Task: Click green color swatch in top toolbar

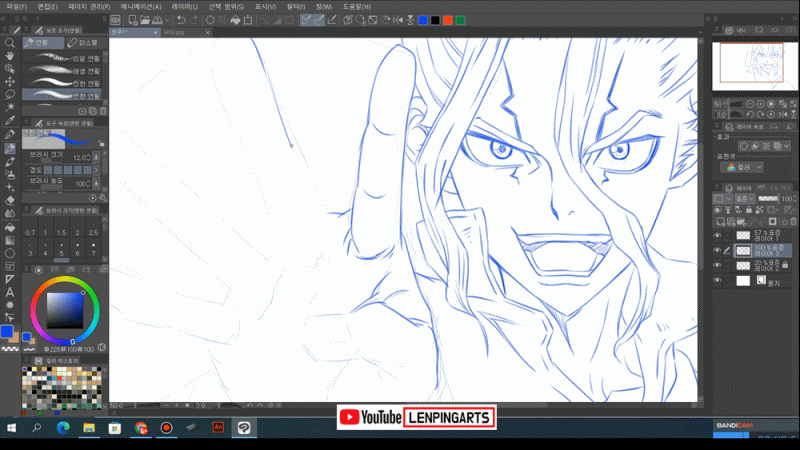Action: (x=460, y=20)
